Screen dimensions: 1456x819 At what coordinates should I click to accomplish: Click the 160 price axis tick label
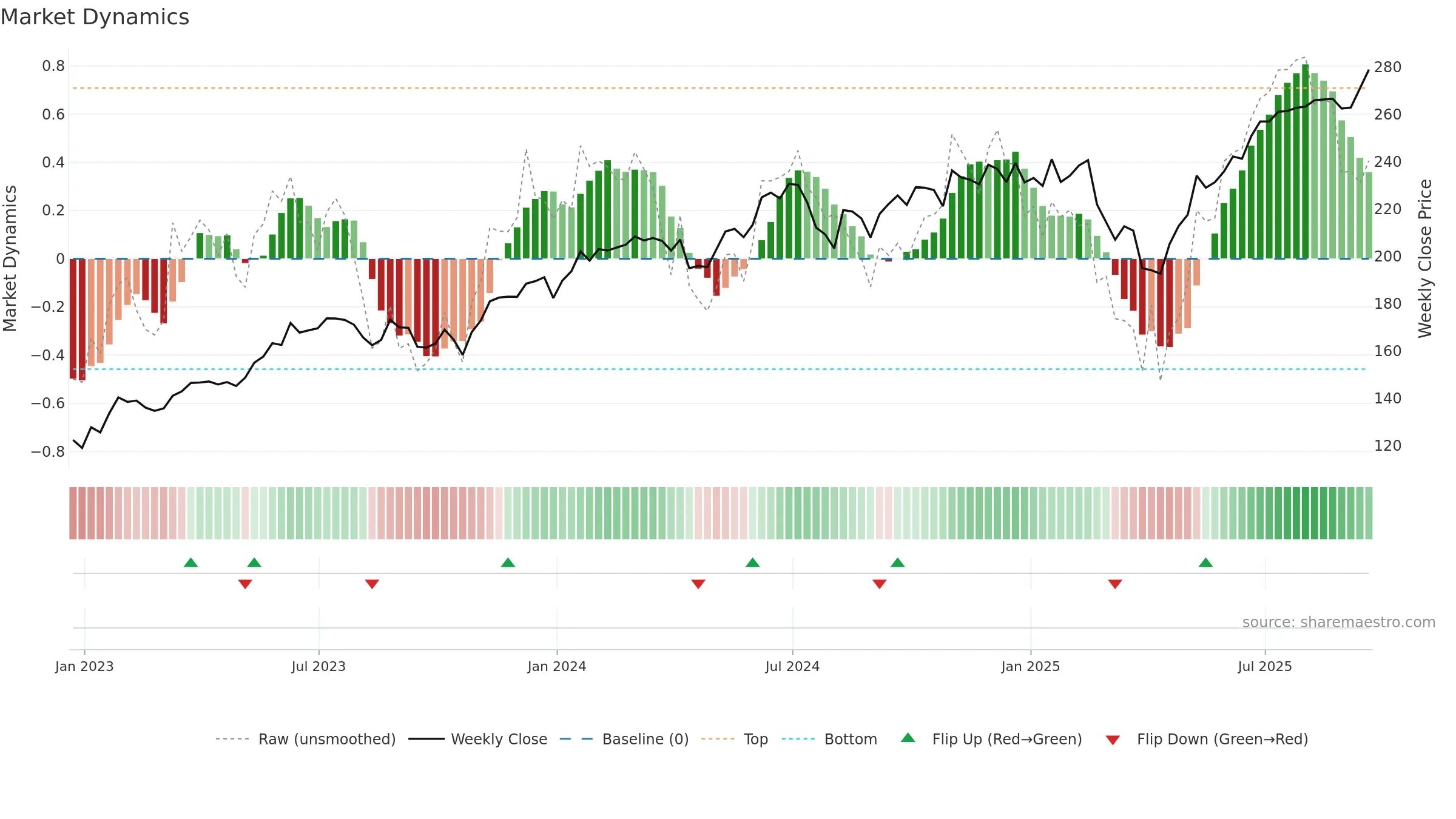1388,351
